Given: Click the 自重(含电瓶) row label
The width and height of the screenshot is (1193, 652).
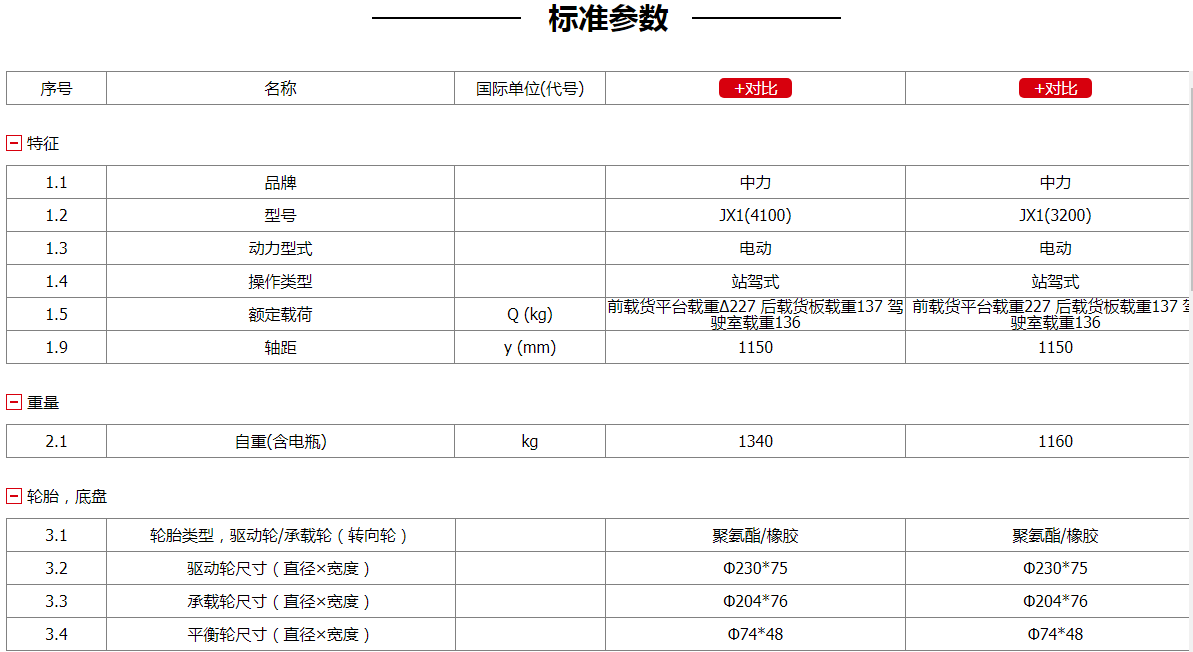Looking at the screenshot, I should [280, 441].
